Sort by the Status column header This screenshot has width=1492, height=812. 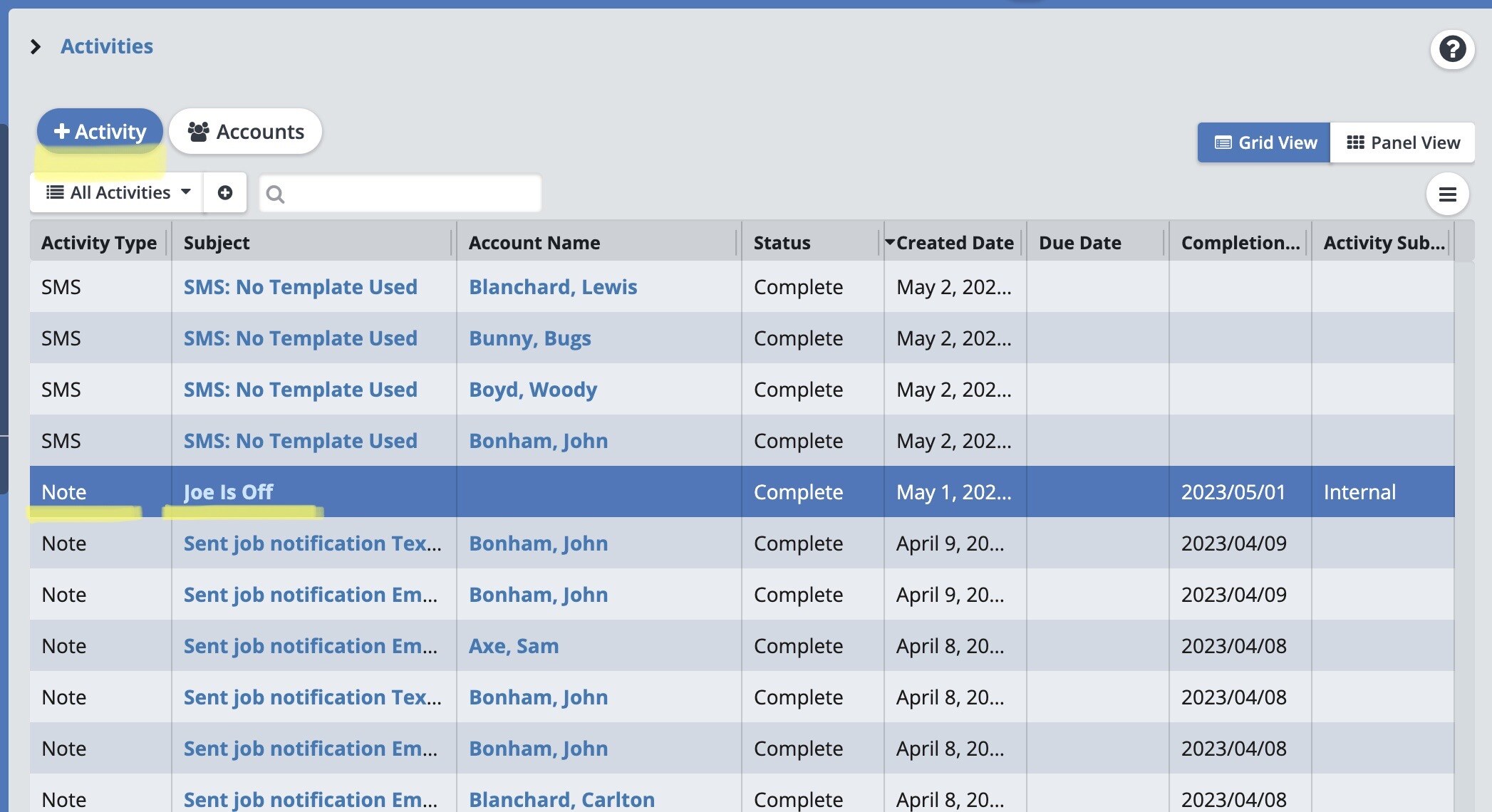click(x=782, y=243)
